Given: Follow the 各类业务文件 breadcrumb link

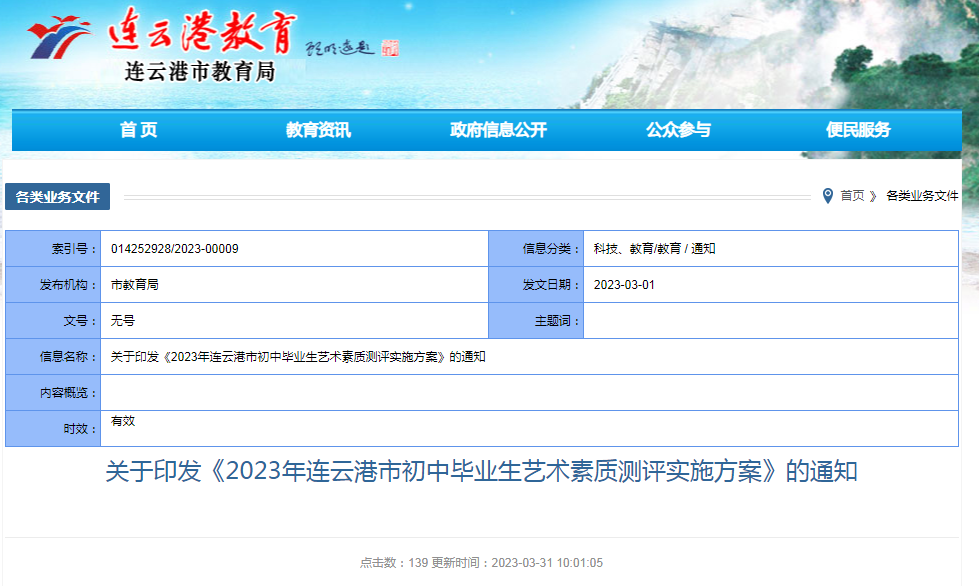Looking at the screenshot, I should pyautogui.click(x=922, y=196).
